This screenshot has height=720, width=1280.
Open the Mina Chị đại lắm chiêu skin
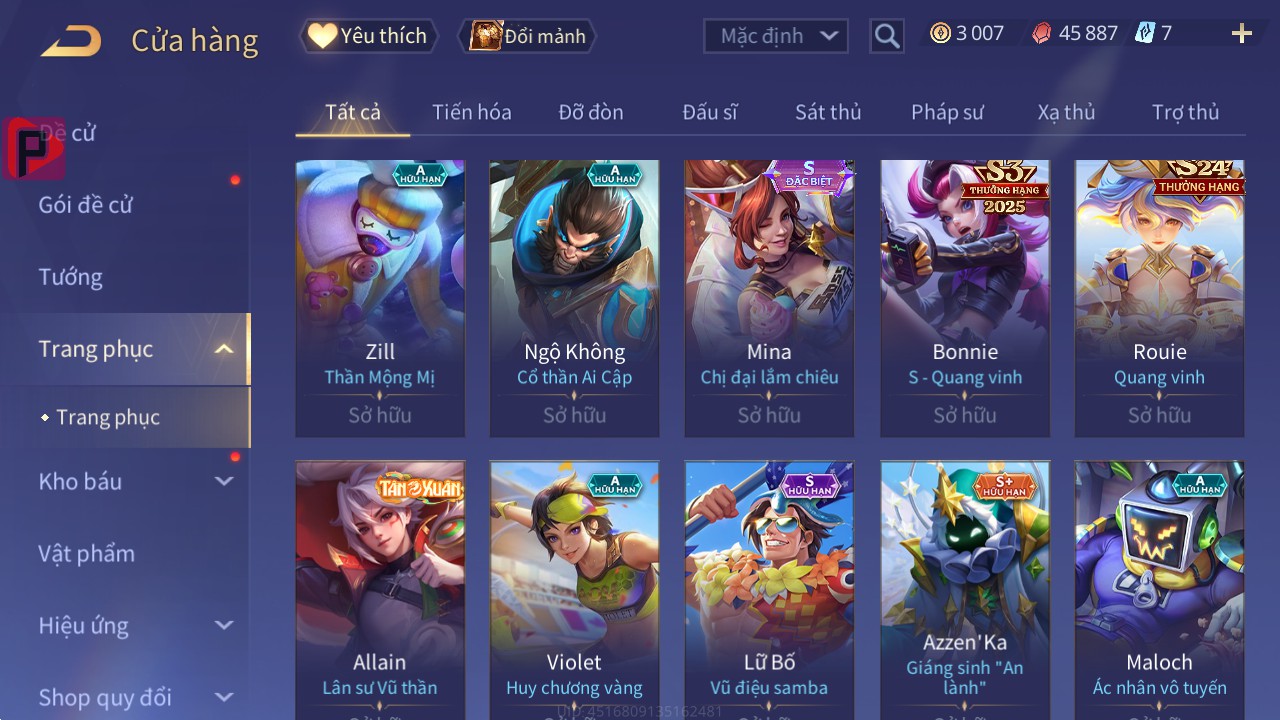769,298
